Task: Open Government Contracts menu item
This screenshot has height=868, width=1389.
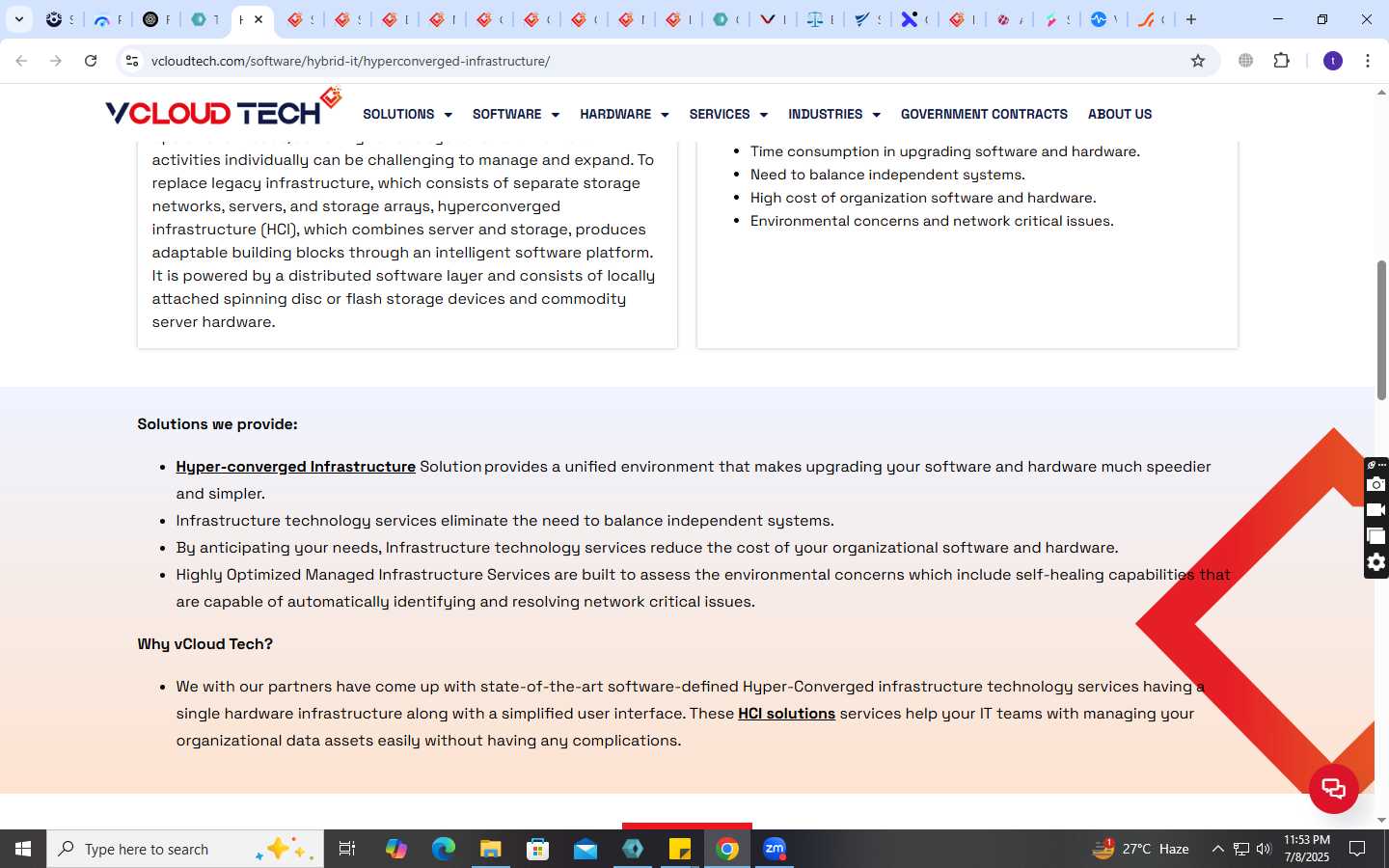Action: point(984,114)
